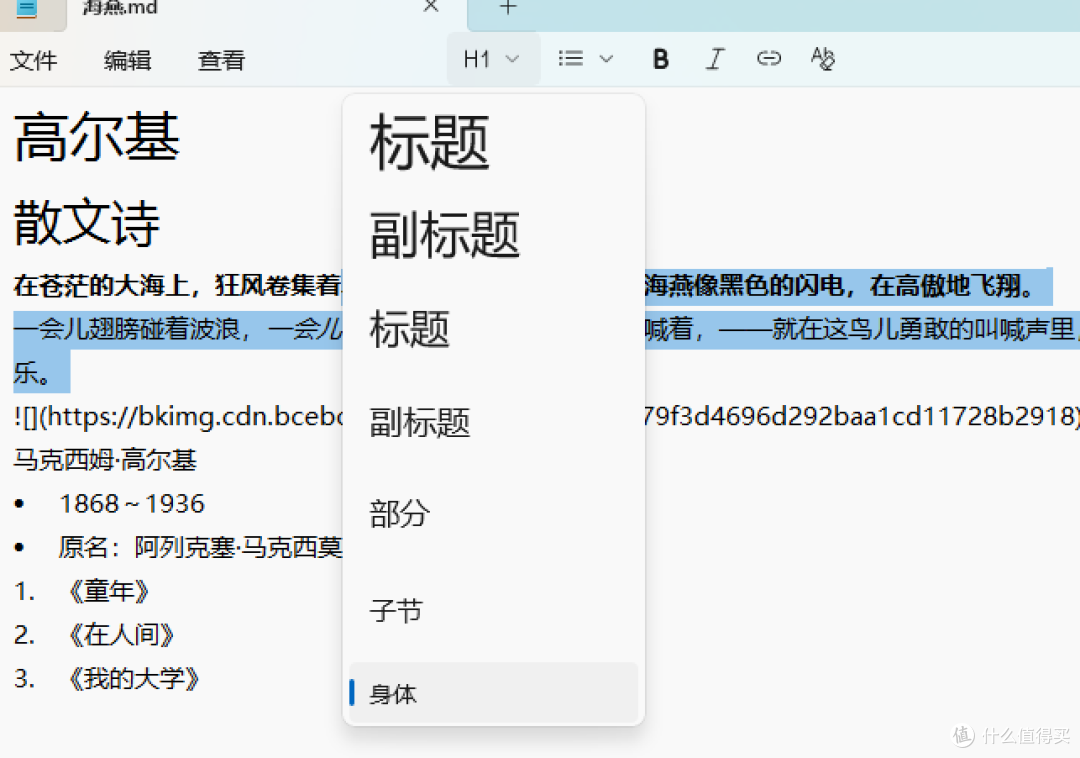Apply a bulleted list with the list icon
The width and height of the screenshot is (1080, 758).
point(569,58)
